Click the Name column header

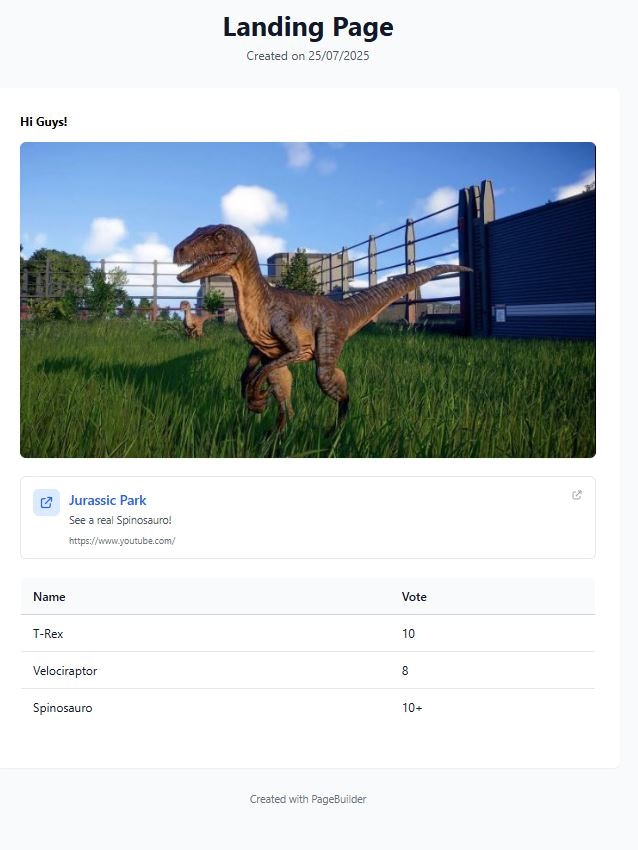tap(49, 596)
